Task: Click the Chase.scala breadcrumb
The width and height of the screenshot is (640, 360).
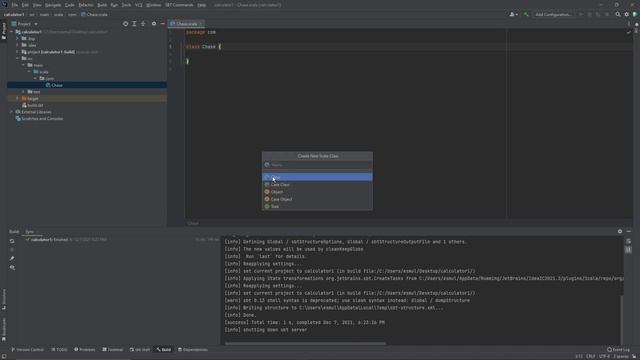Action: [94, 14]
